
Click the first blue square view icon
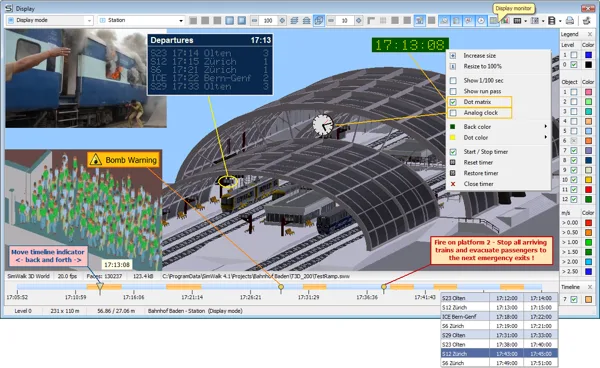pos(229,21)
